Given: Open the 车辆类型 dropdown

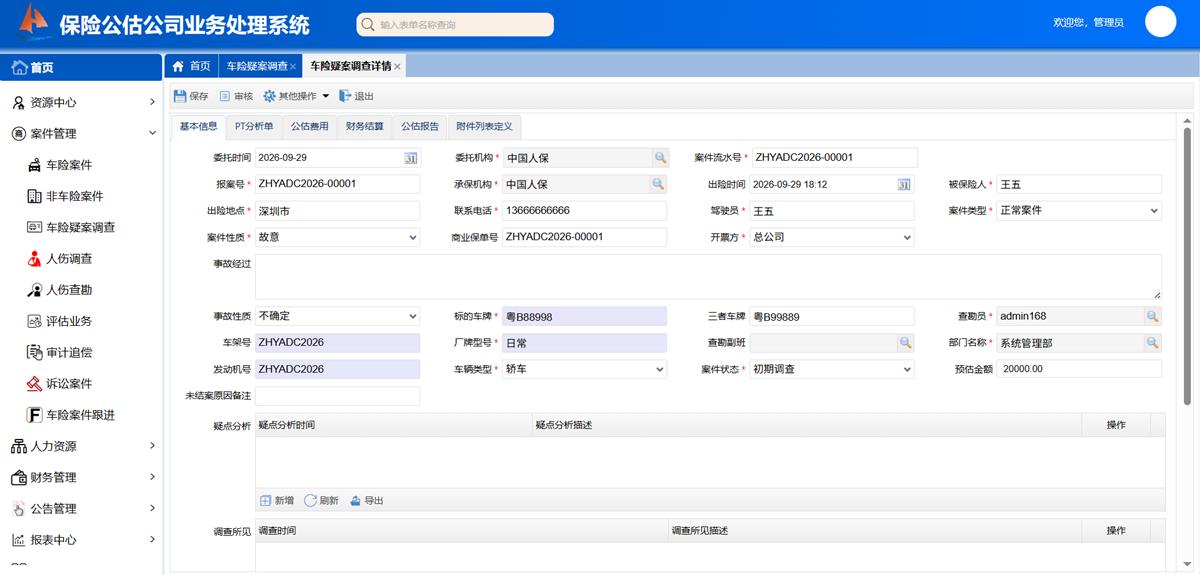Looking at the screenshot, I should (584, 369).
